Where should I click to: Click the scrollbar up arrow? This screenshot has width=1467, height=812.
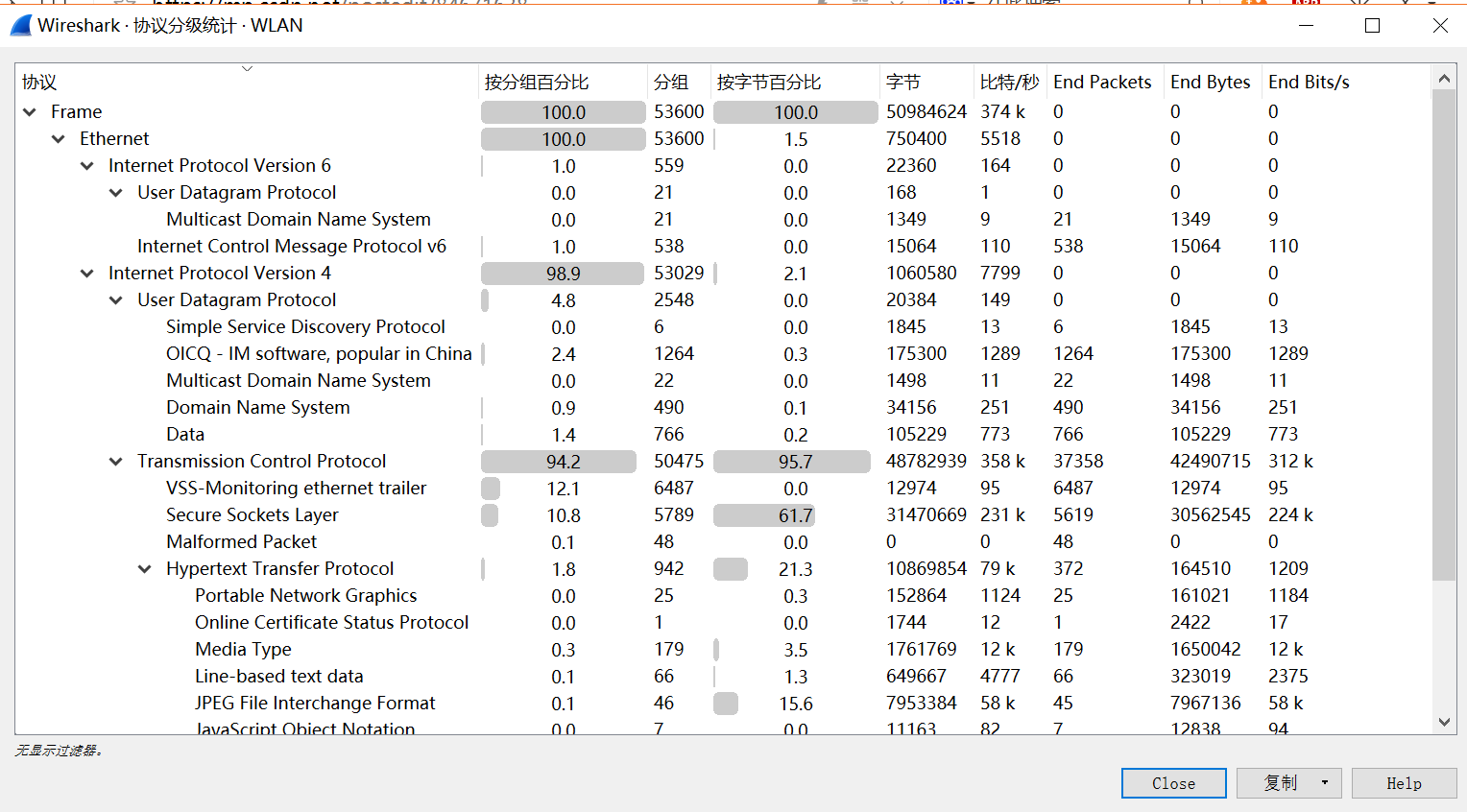pos(1444,77)
